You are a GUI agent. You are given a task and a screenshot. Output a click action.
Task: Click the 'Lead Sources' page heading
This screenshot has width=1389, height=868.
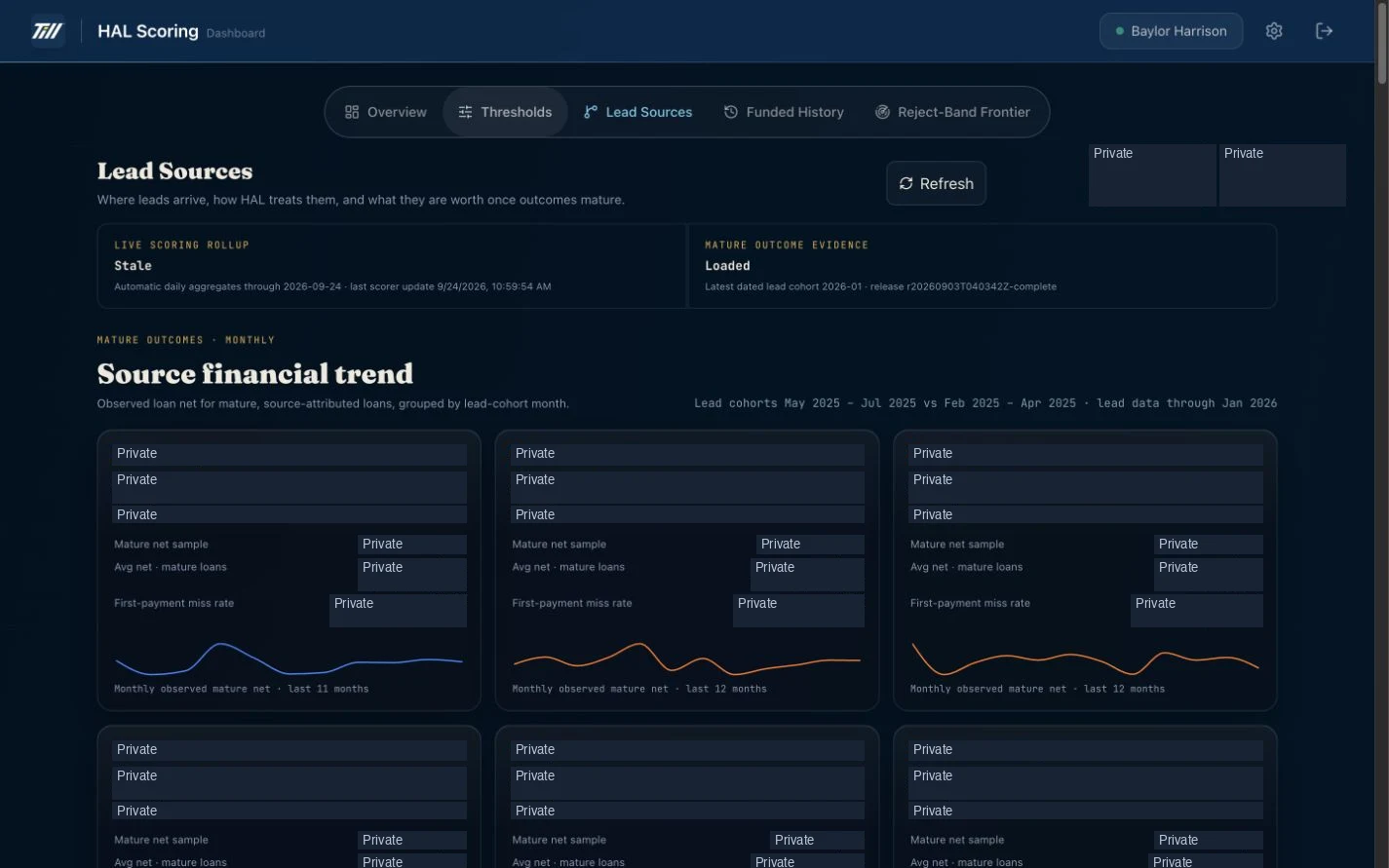tap(174, 171)
